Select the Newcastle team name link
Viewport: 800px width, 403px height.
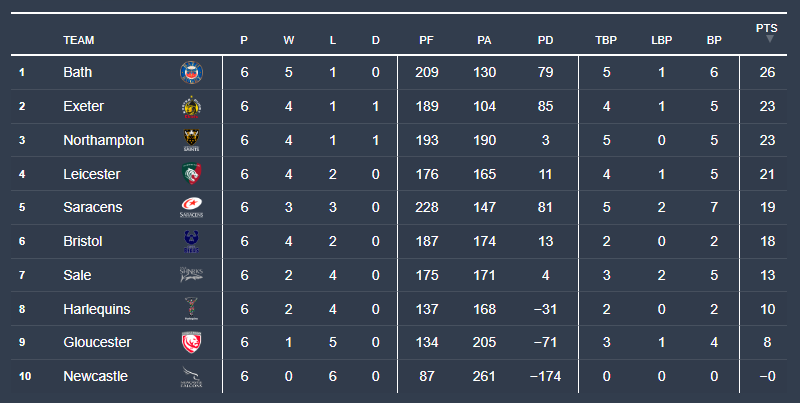pyautogui.click(x=94, y=377)
